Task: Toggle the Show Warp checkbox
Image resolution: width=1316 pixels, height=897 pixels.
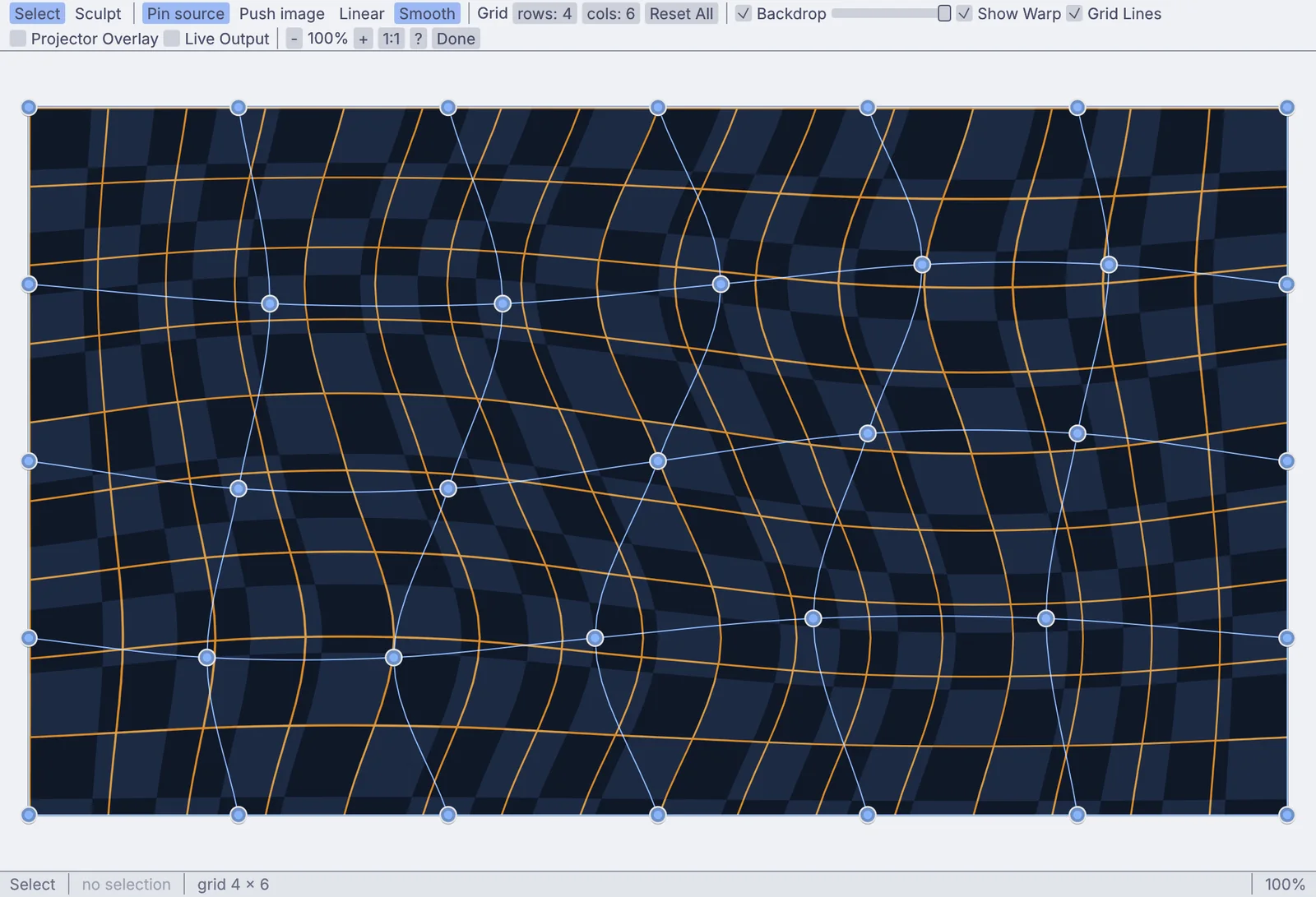Action: coord(964,14)
